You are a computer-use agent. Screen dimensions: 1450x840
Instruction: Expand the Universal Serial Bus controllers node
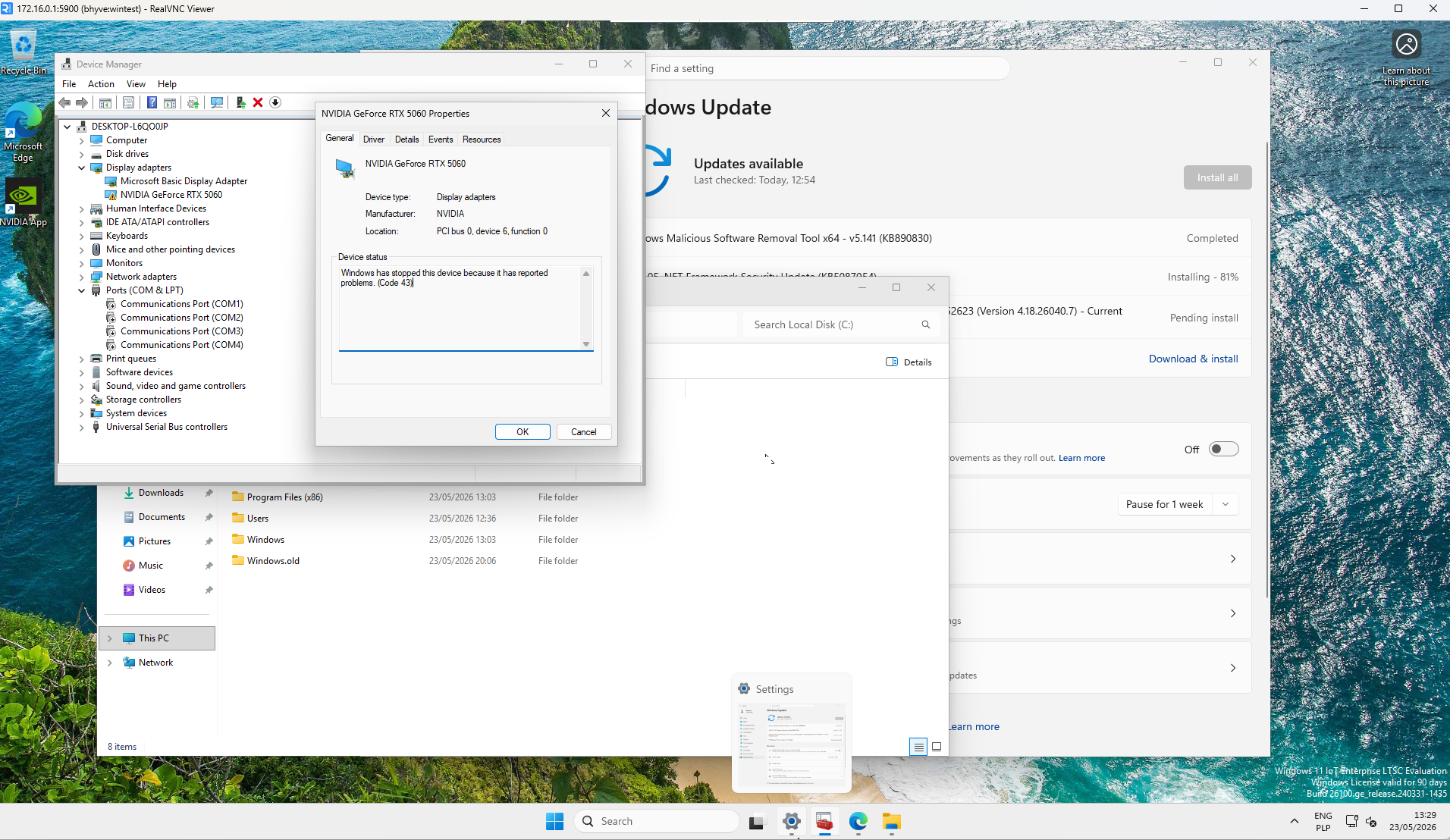click(82, 427)
